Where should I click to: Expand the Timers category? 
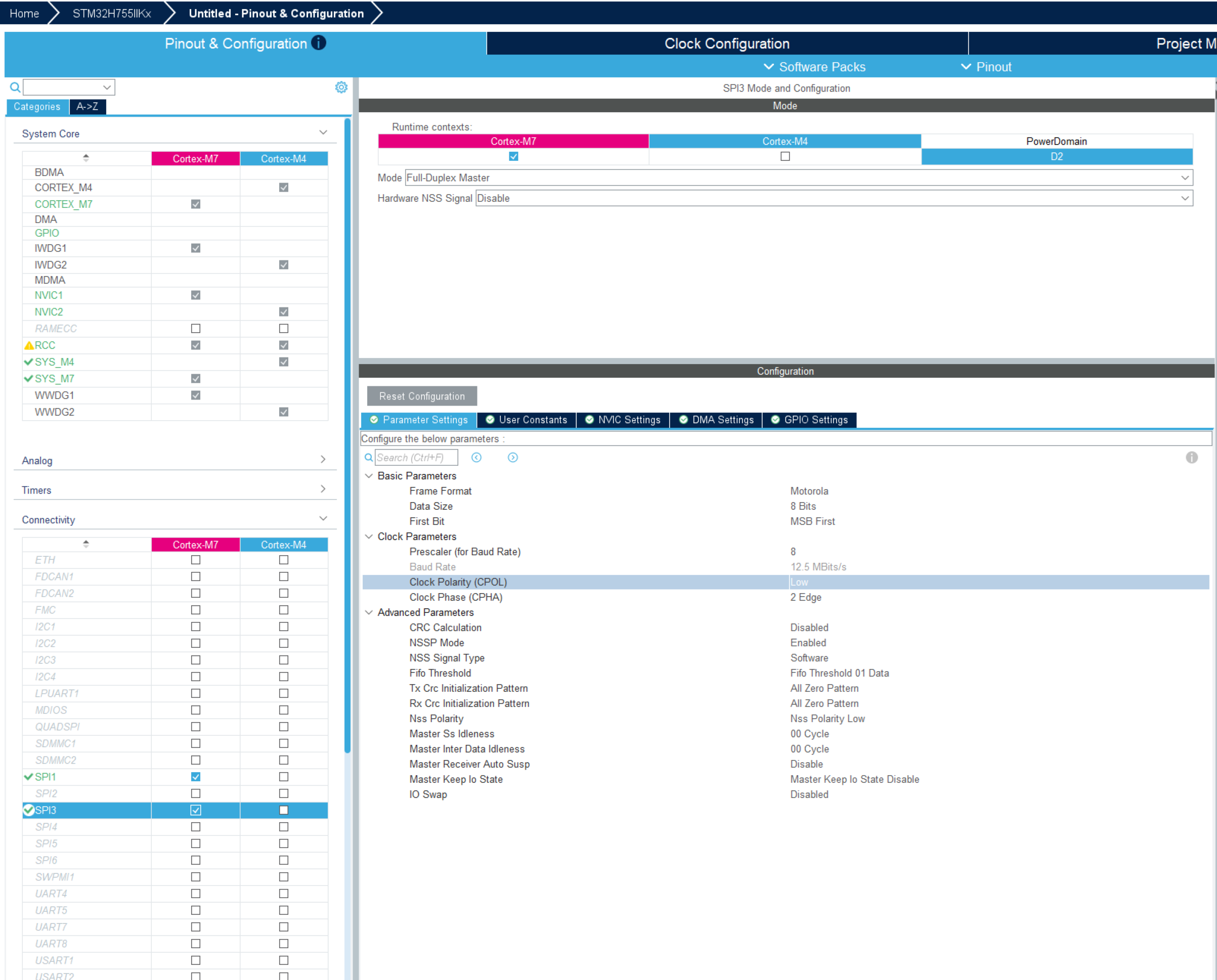(323, 489)
